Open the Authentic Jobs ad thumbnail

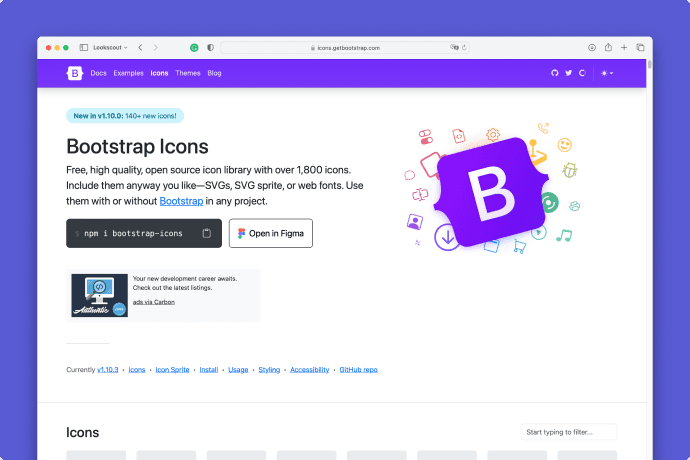coord(99,295)
